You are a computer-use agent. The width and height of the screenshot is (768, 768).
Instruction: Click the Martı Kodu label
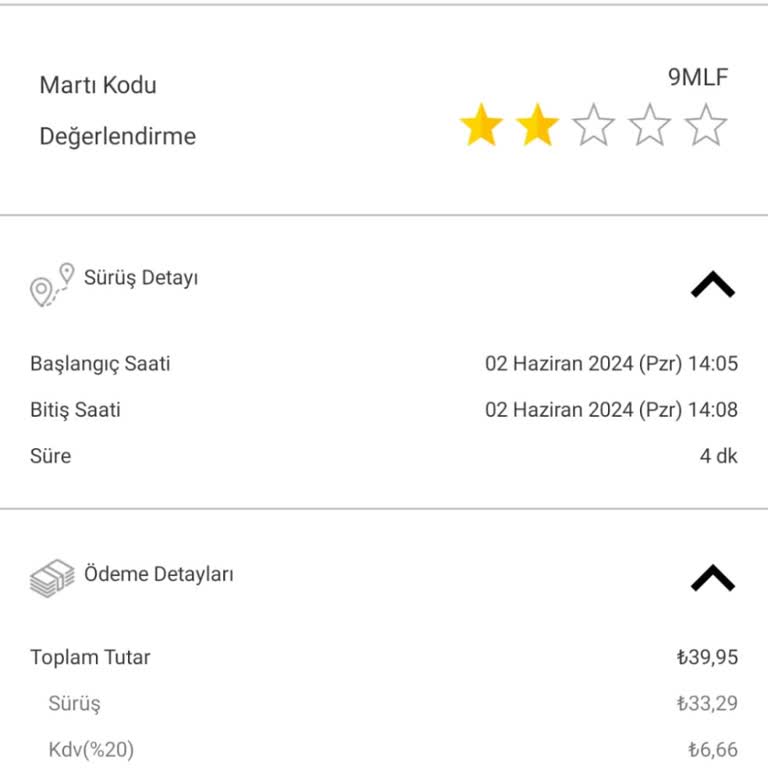(x=98, y=85)
